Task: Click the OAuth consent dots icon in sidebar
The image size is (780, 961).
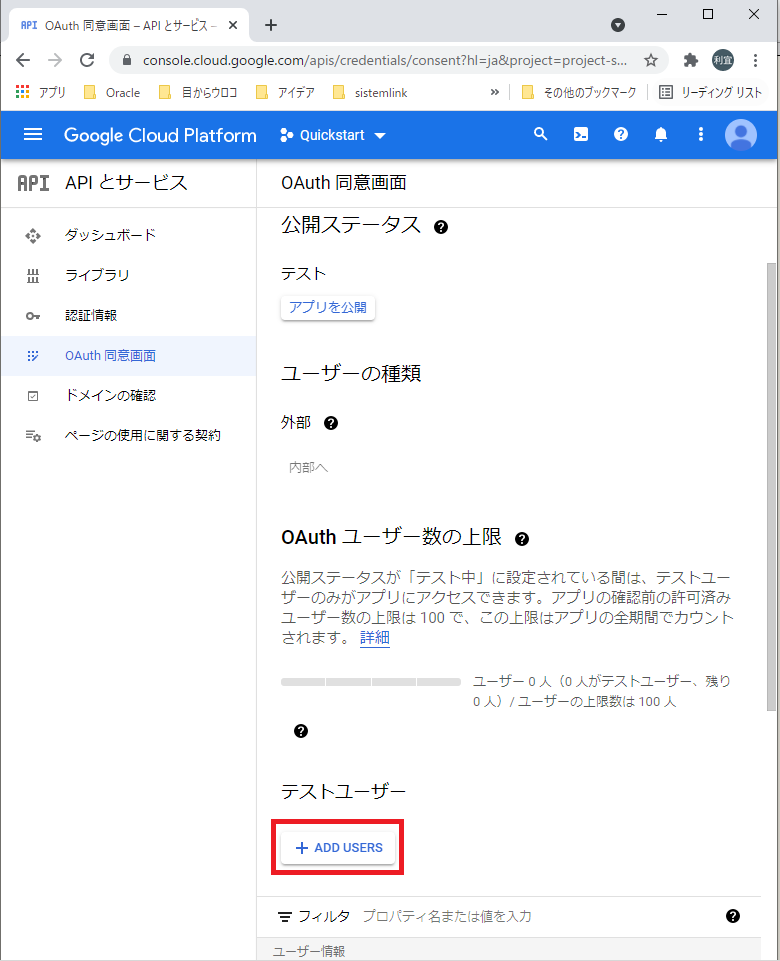Action: coord(33,355)
